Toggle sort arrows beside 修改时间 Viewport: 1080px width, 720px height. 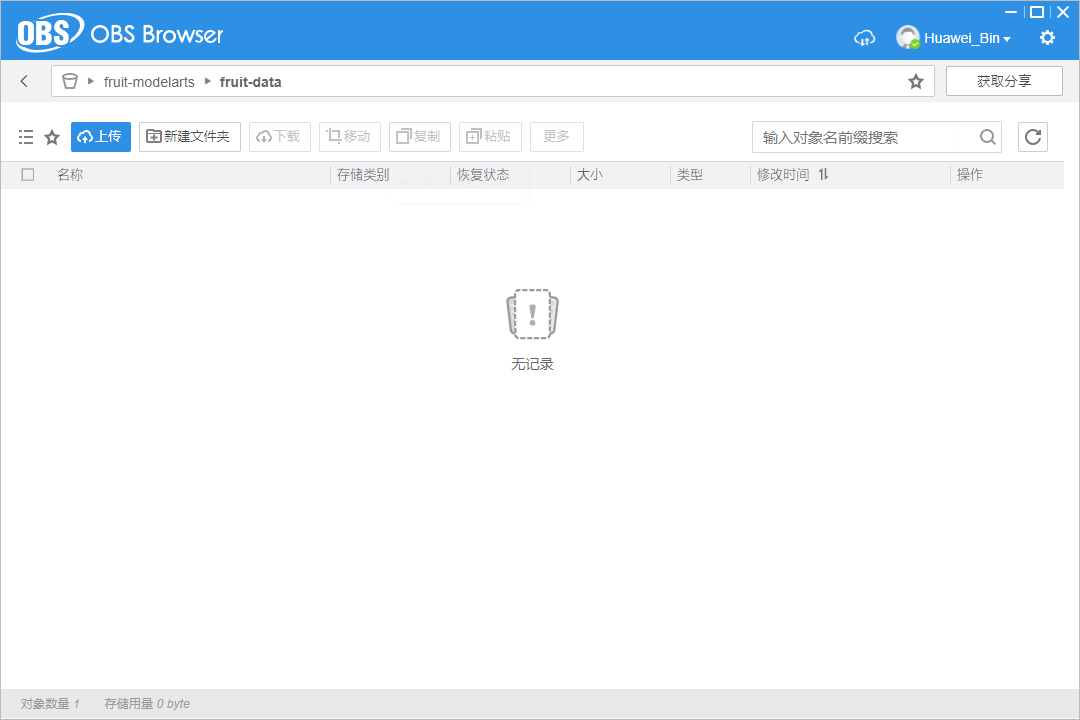[824, 174]
